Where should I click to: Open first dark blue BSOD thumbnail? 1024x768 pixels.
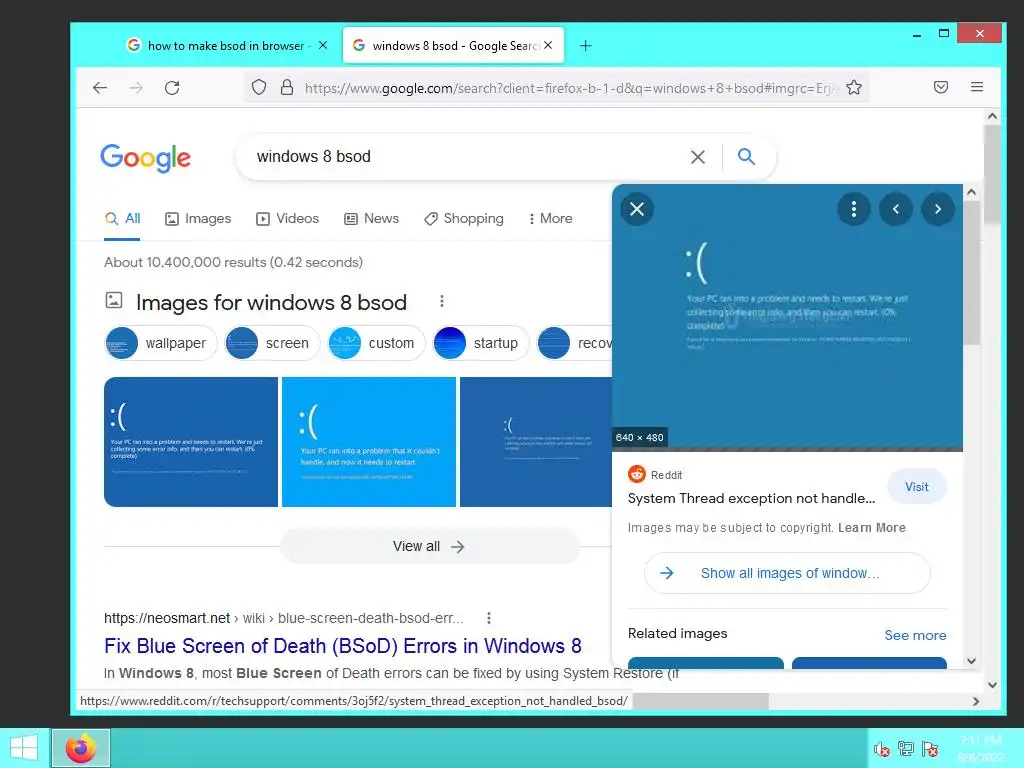[x=191, y=441]
